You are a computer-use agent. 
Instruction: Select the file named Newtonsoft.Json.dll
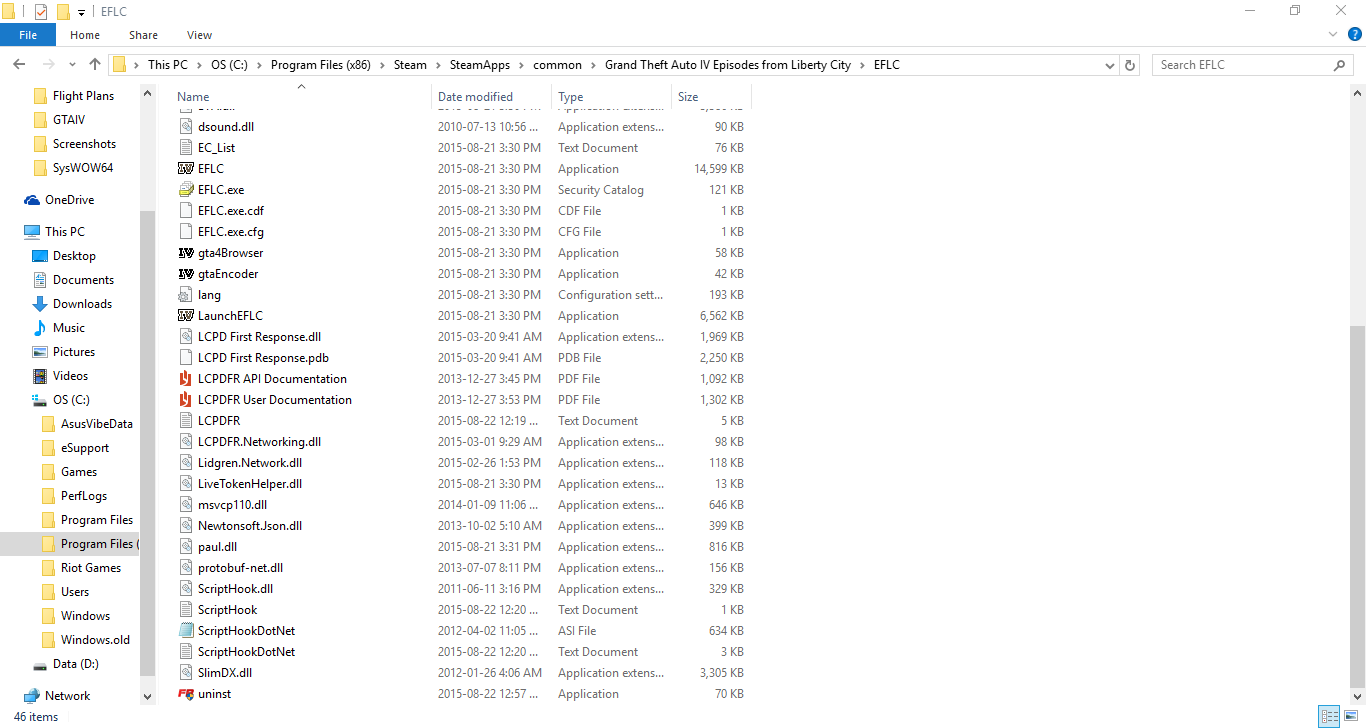250,526
